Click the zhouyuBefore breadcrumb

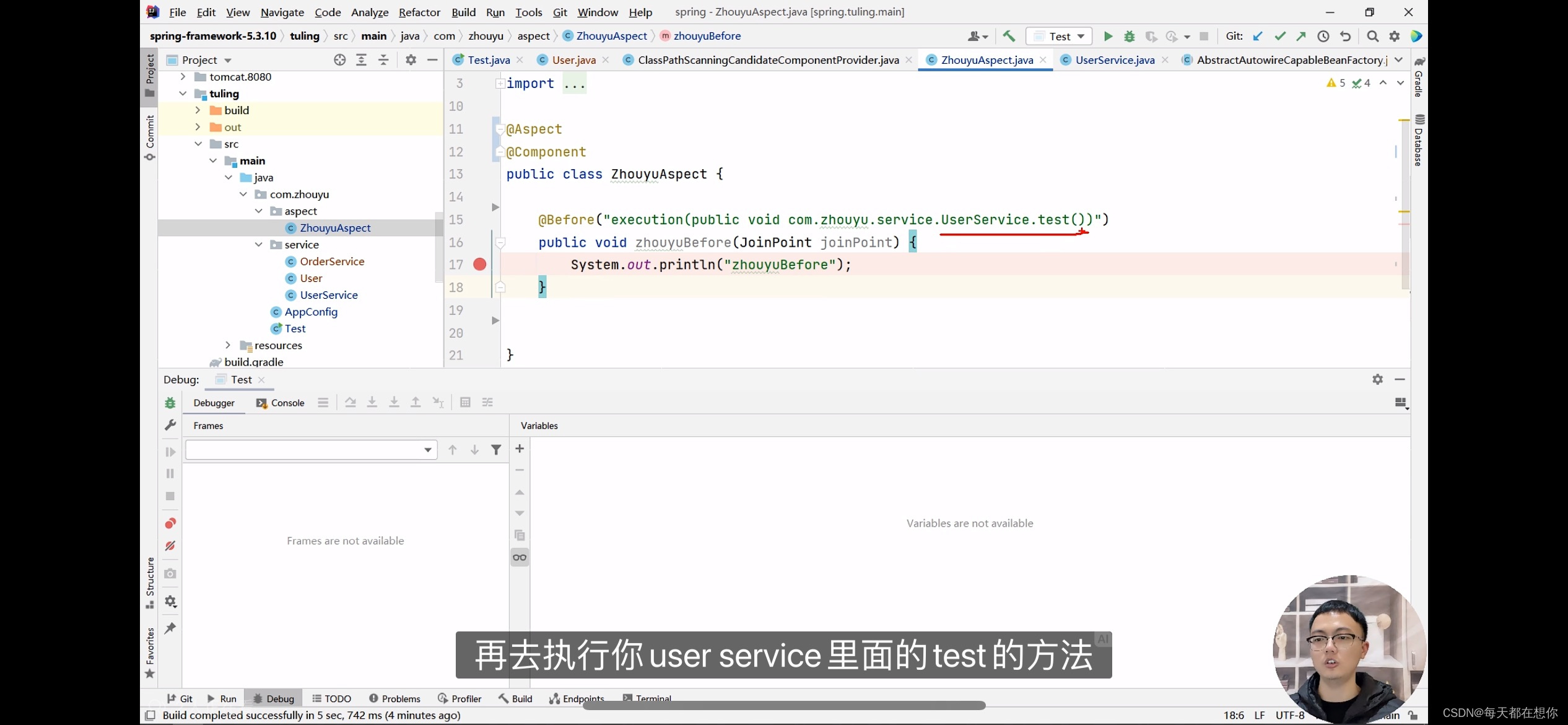[x=700, y=36]
